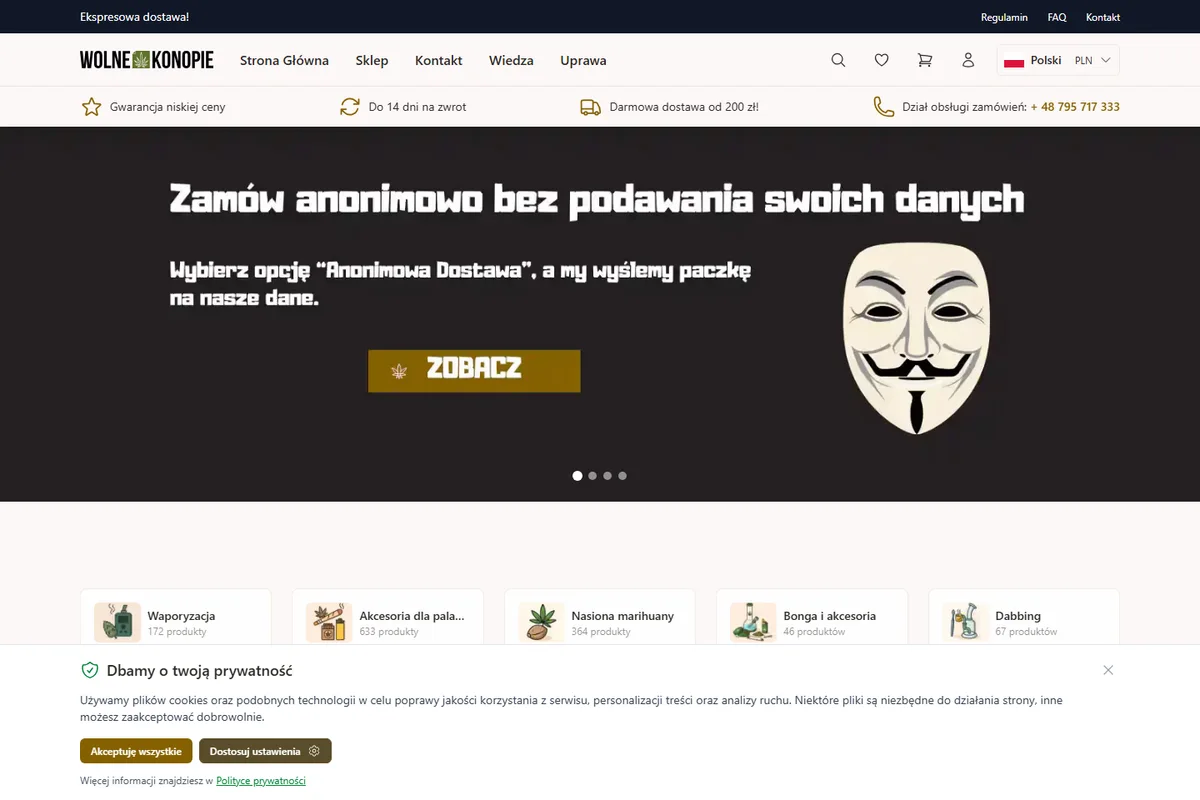
Task: Click the gear icon in Dostosuj ustawienia
Action: click(314, 751)
